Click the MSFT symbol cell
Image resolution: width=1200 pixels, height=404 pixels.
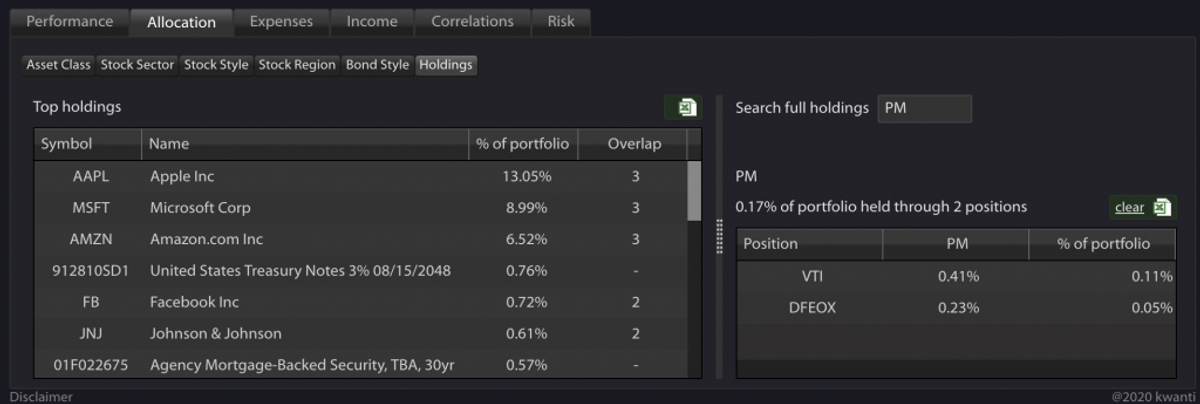[x=91, y=208]
